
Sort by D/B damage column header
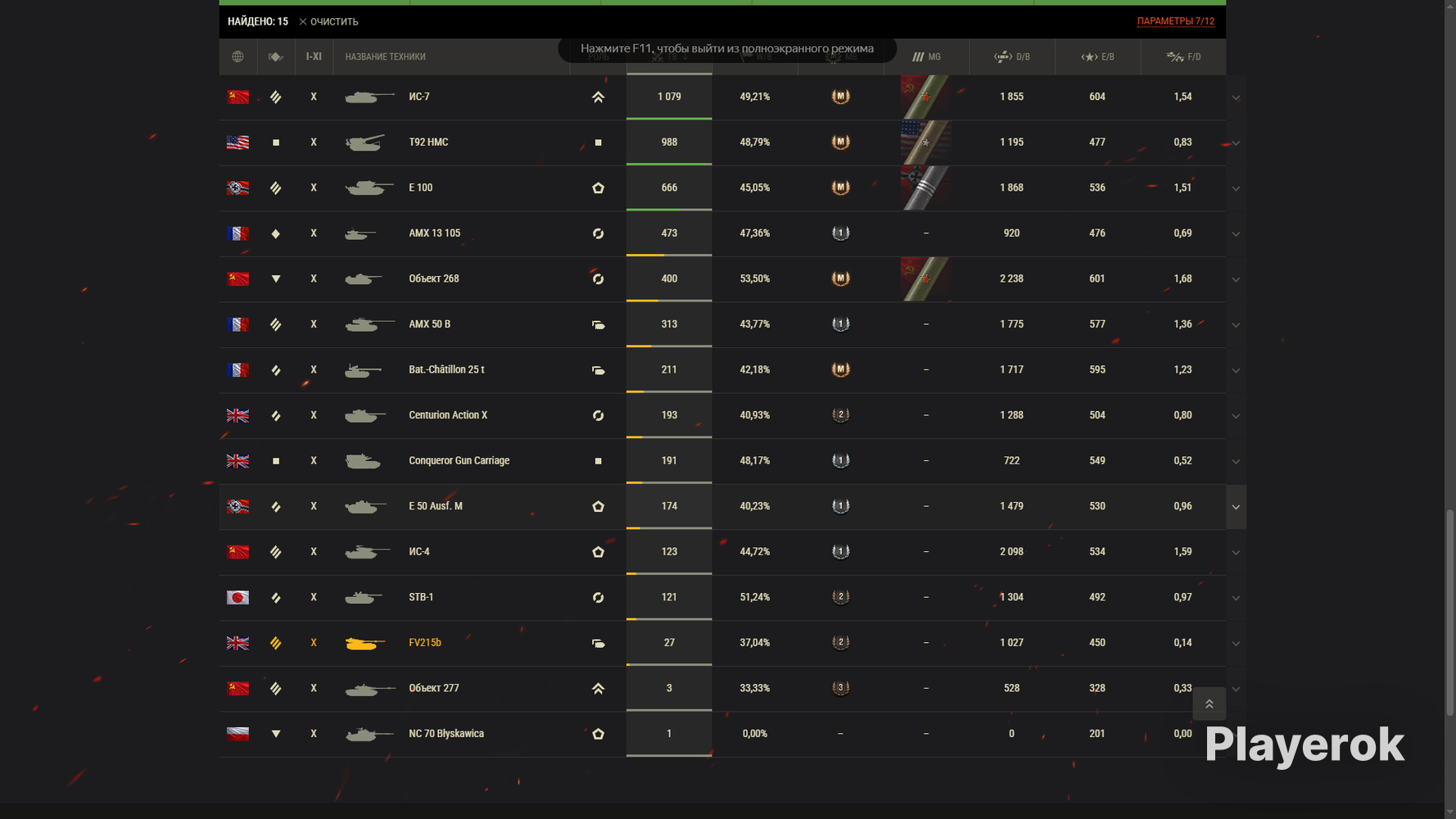pos(1012,57)
